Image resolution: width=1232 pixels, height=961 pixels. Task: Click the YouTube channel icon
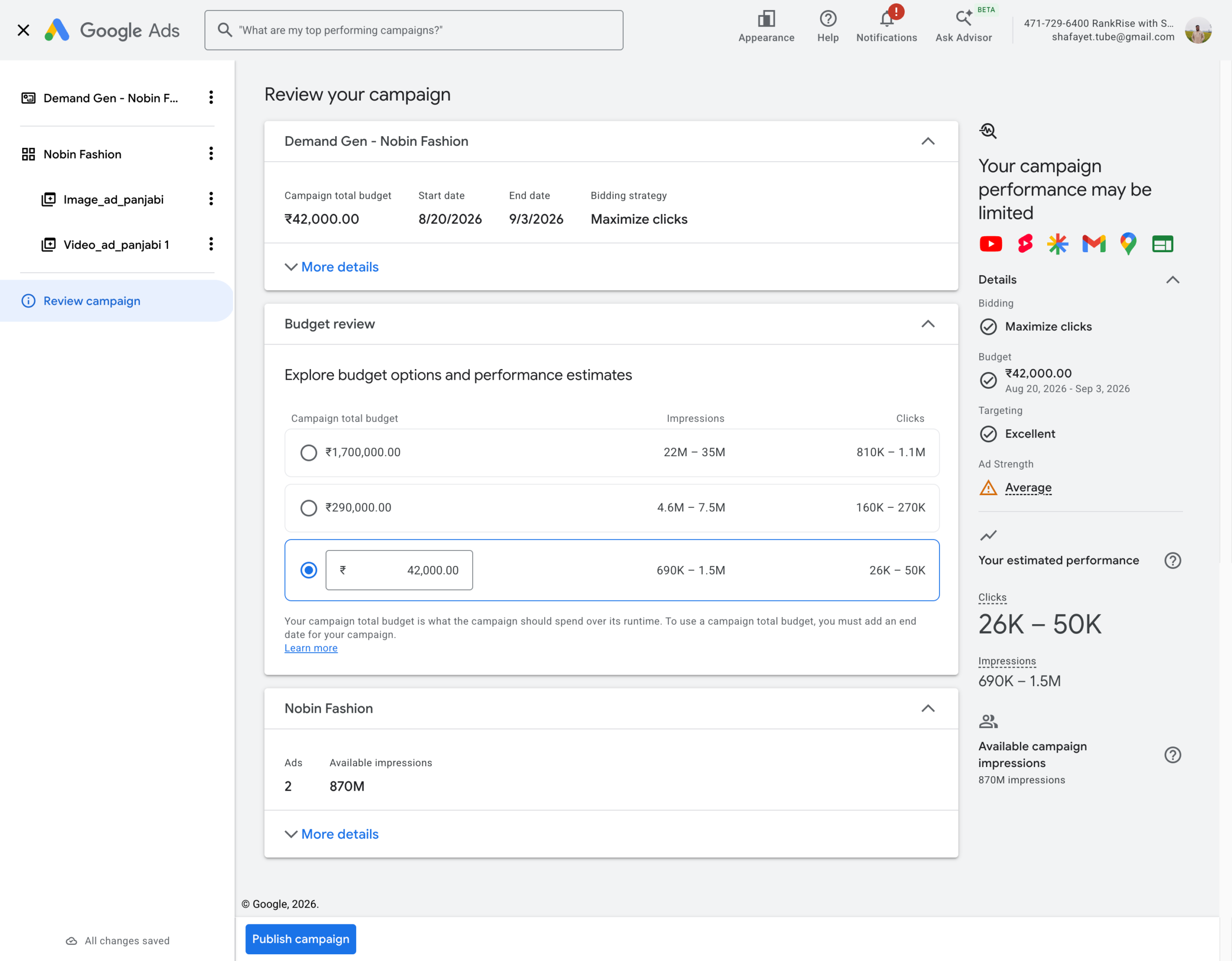pyautogui.click(x=990, y=243)
